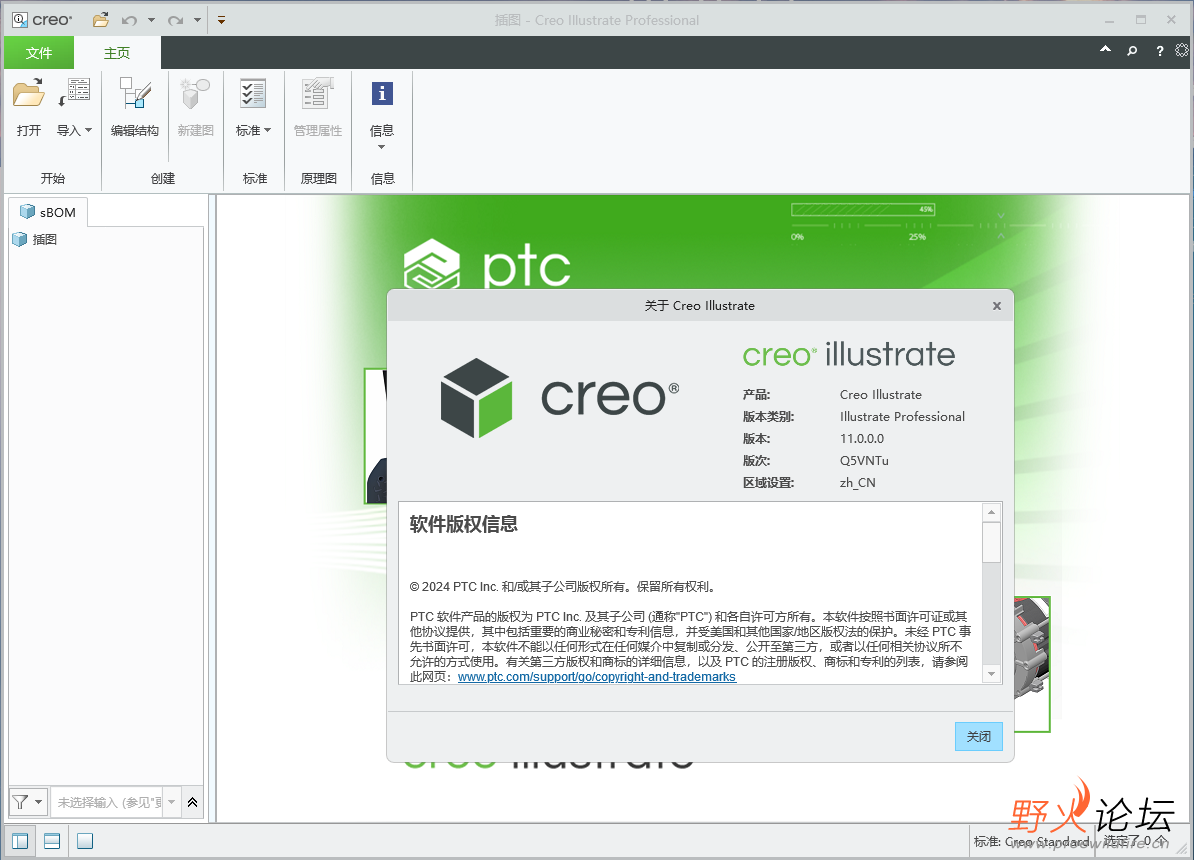Click the Creo application logo icon
This screenshot has width=1194, height=860.
point(20,20)
